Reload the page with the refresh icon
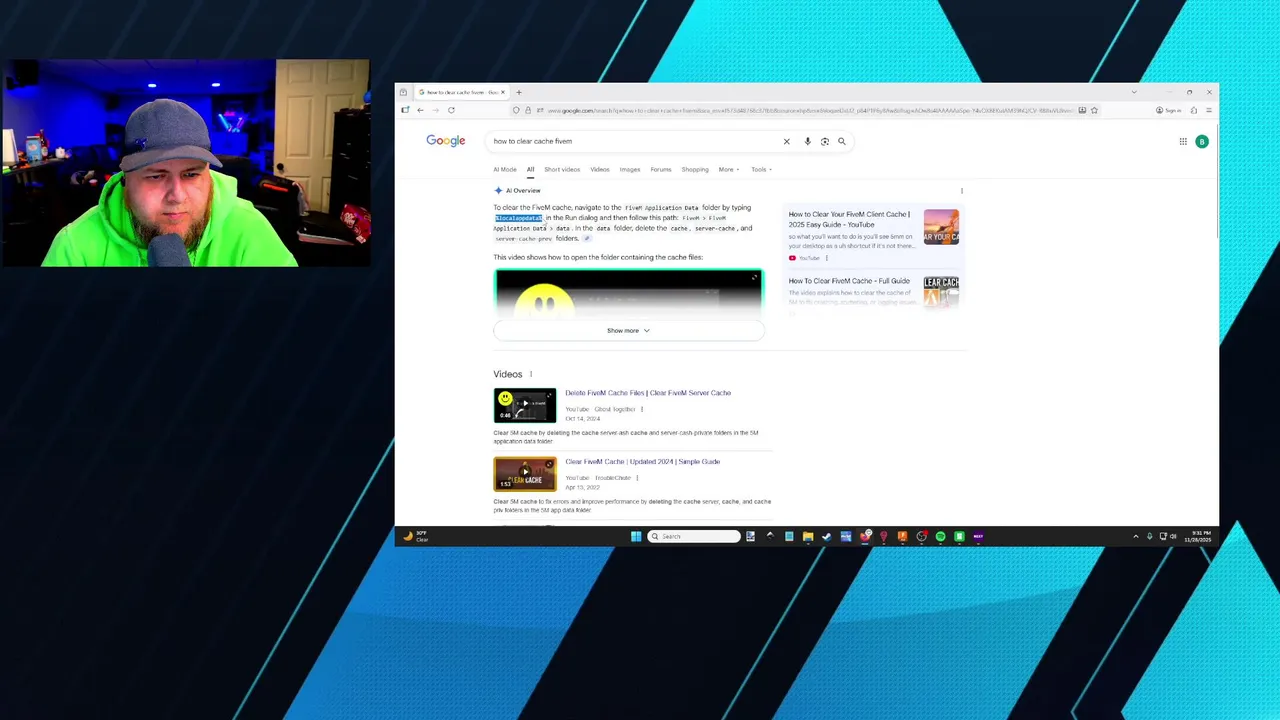 pos(451,110)
